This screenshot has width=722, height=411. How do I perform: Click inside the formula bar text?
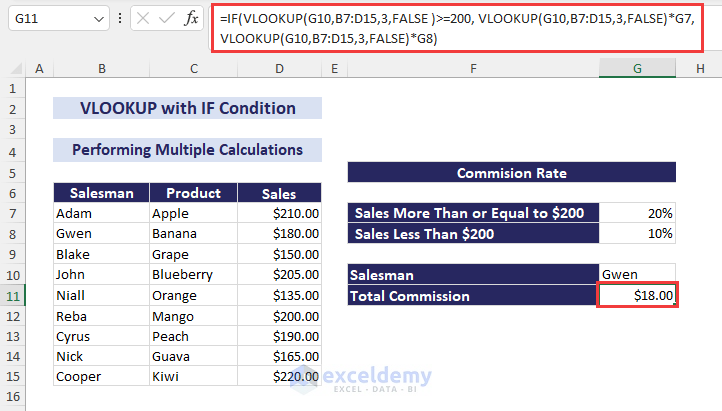tap(450, 28)
